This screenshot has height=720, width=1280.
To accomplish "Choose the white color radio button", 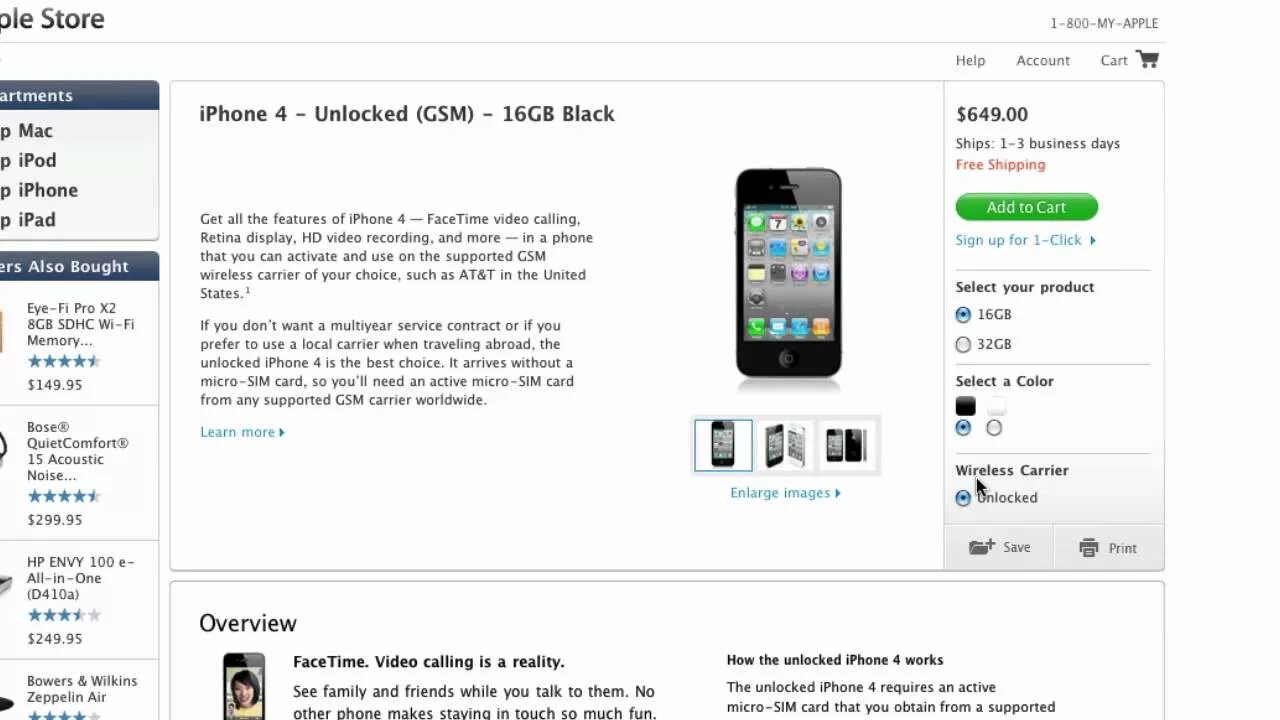I will (x=994, y=428).
